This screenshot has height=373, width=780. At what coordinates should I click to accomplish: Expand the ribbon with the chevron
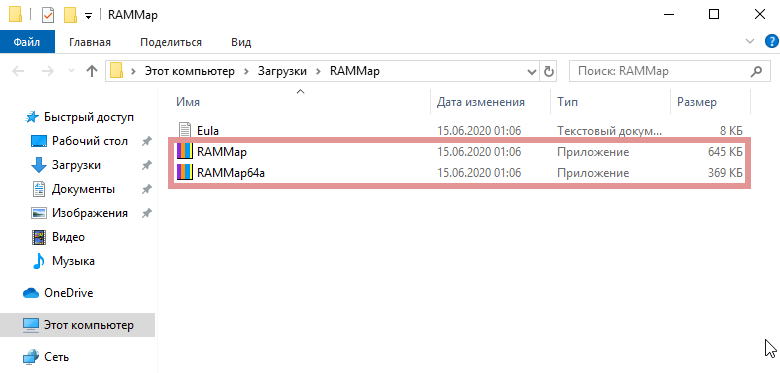pos(750,42)
